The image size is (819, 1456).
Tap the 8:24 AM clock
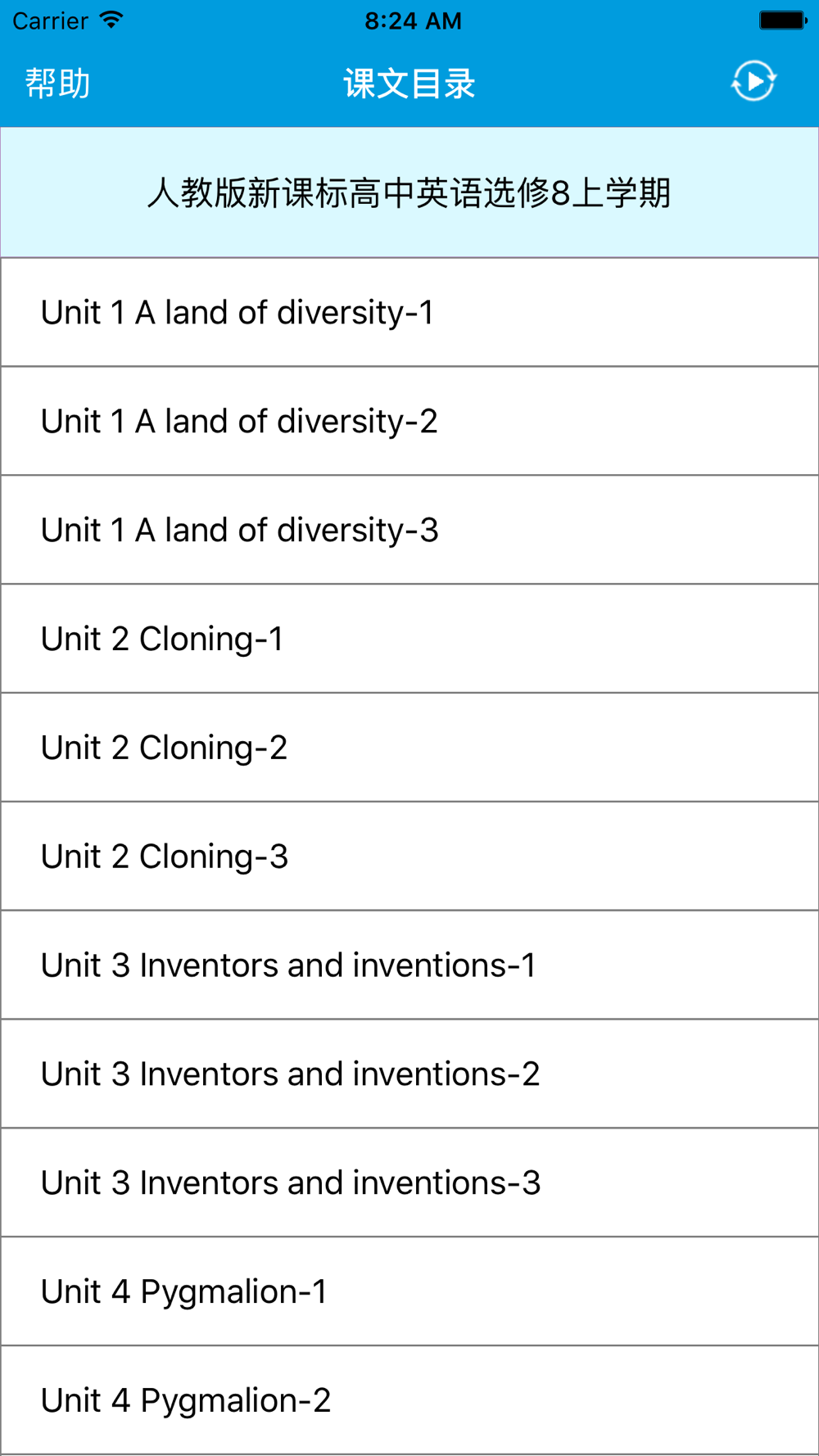(x=414, y=20)
